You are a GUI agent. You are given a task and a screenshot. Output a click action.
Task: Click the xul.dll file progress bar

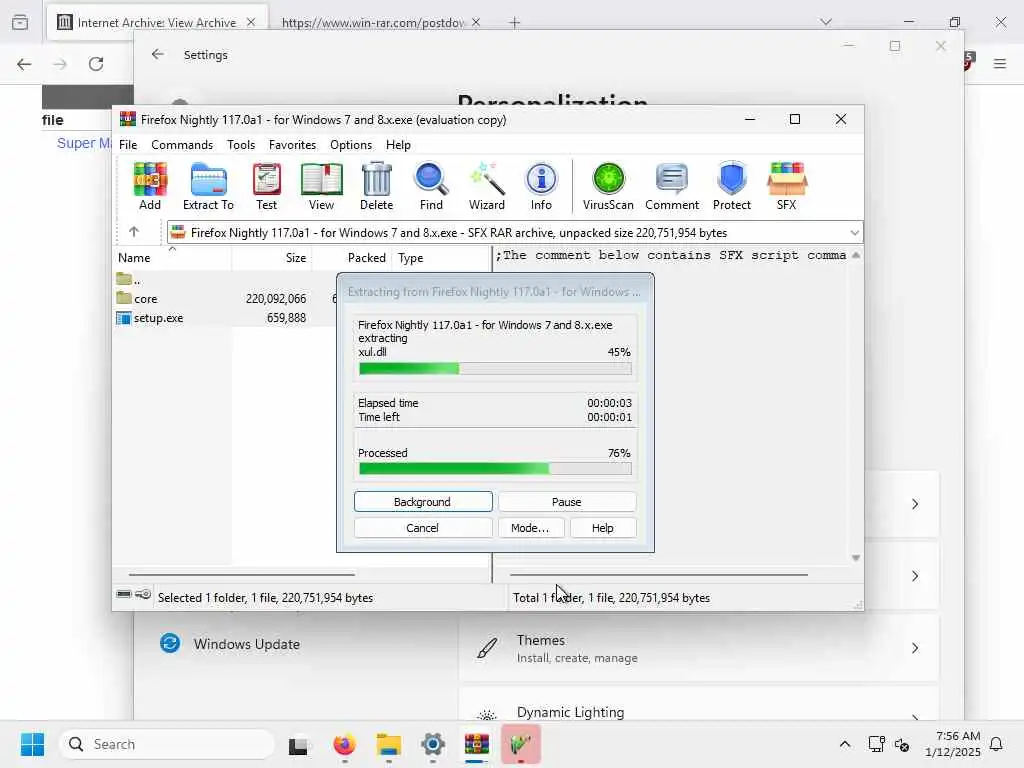point(495,368)
